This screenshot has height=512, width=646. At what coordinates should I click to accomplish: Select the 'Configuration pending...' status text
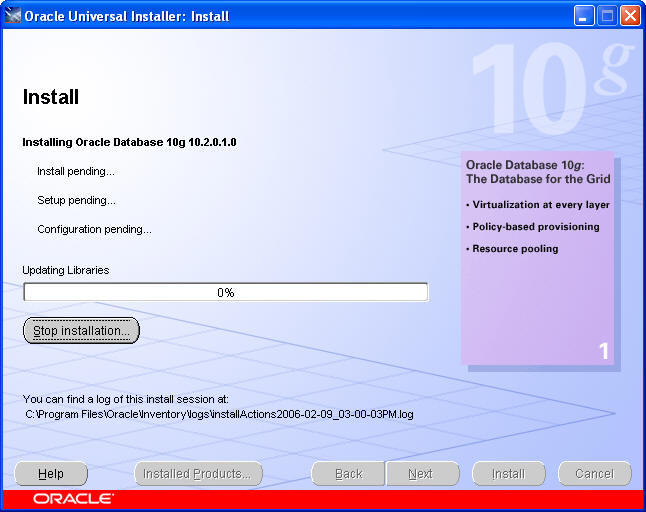(x=94, y=229)
